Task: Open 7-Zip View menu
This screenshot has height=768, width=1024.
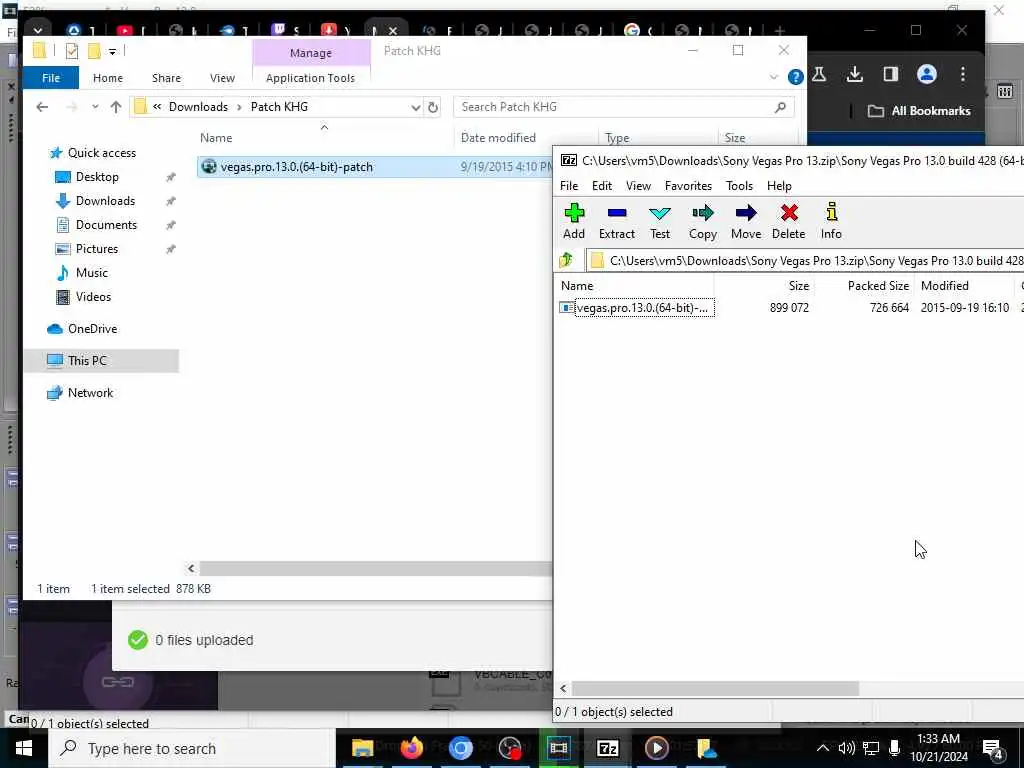Action: (x=638, y=185)
